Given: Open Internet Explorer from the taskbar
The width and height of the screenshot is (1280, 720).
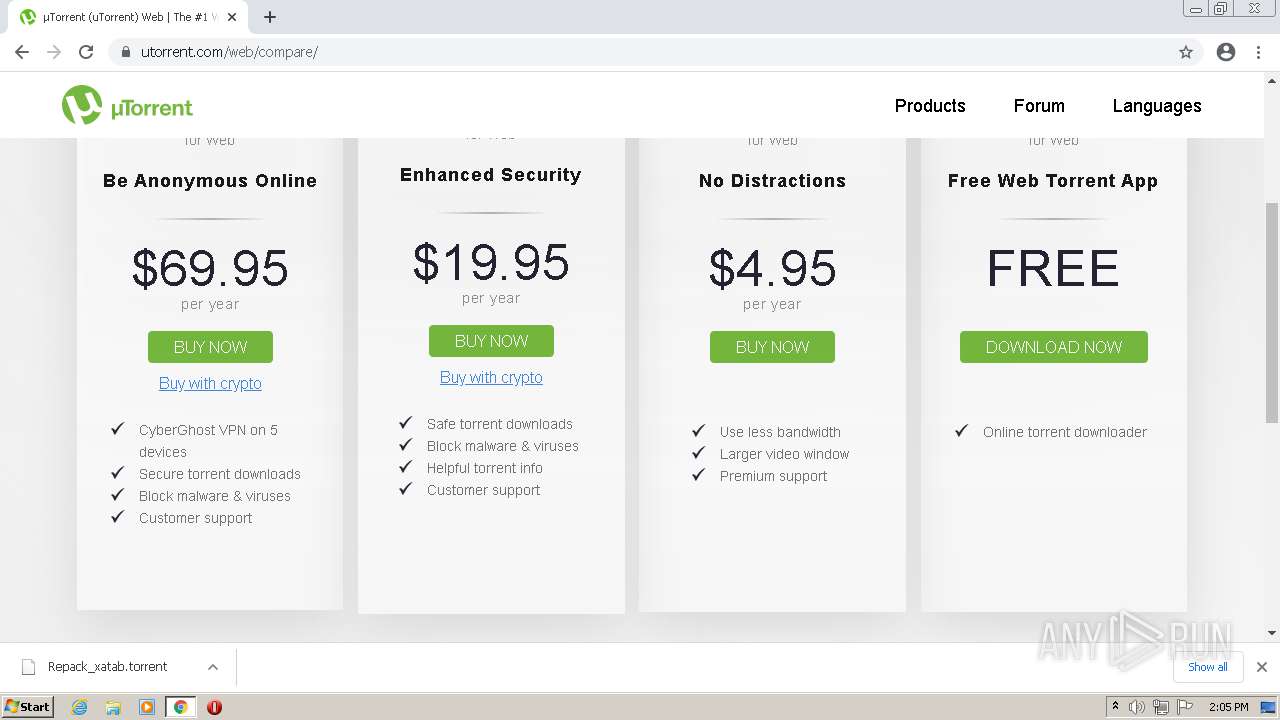Looking at the screenshot, I should coord(80,707).
